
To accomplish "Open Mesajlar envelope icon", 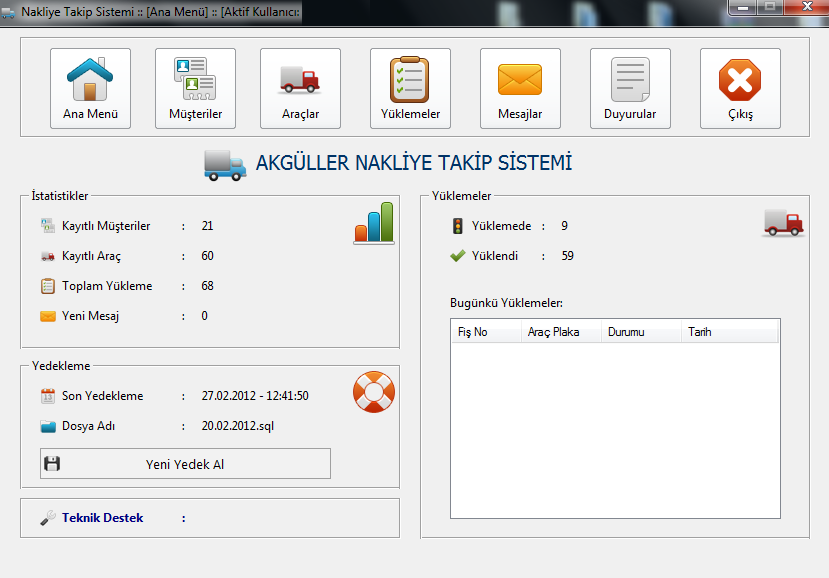I will (520, 88).
